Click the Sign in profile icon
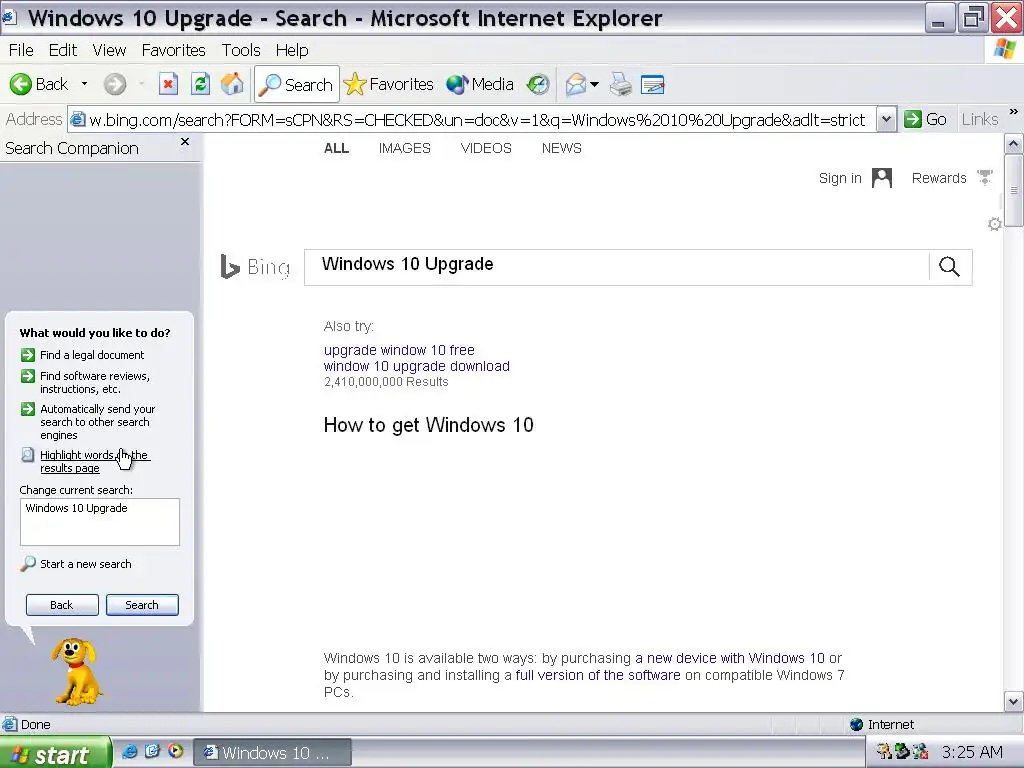Image resolution: width=1024 pixels, height=768 pixels. tap(882, 178)
